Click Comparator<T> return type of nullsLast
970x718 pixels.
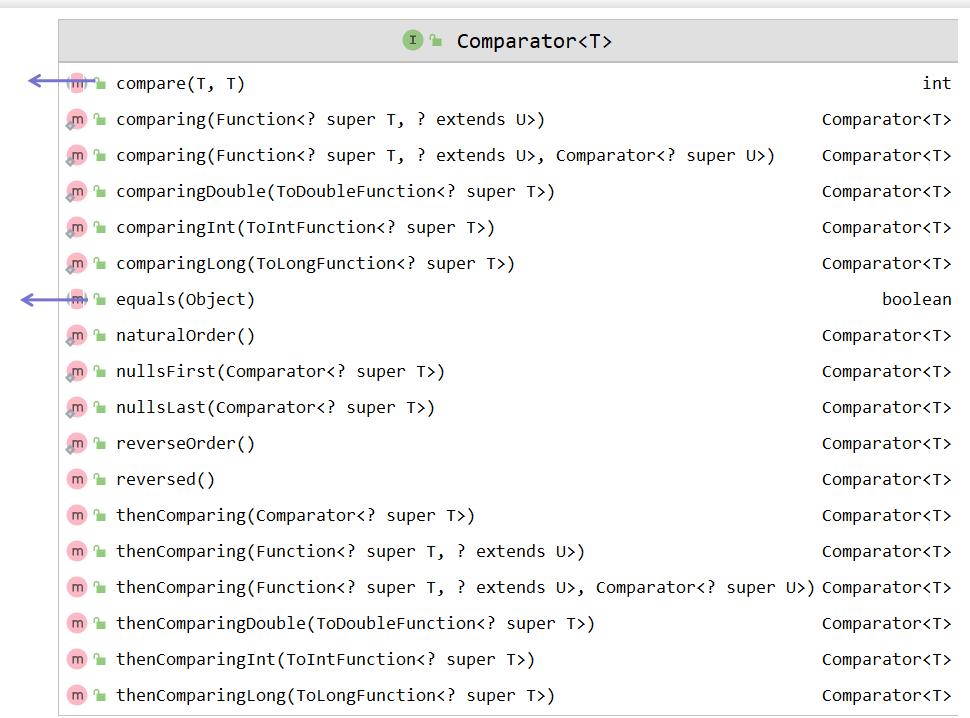886,408
